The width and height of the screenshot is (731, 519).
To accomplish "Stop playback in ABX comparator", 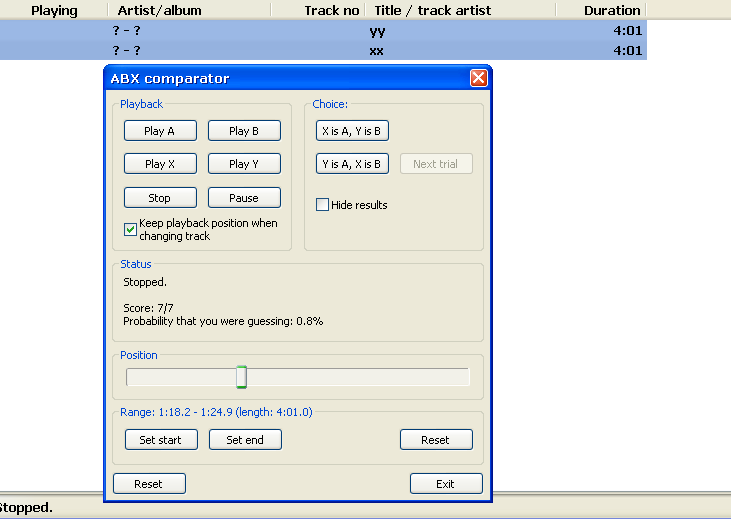I will [x=160, y=198].
